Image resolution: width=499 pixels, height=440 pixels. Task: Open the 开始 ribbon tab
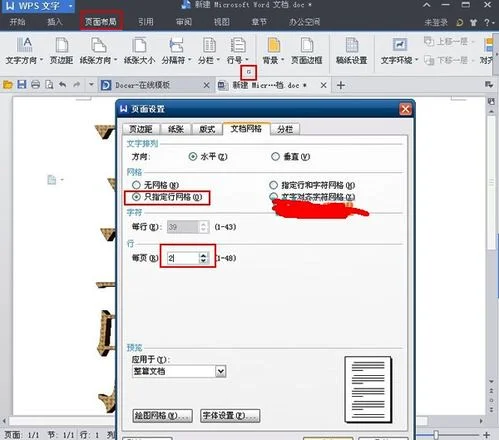[17, 22]
